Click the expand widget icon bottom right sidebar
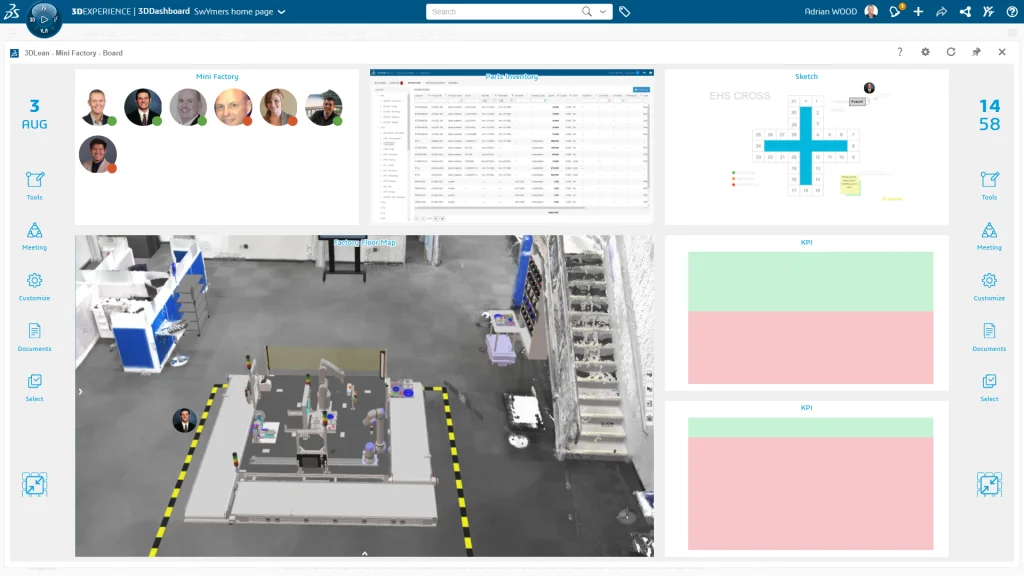 pyautogui.click(x=989, y=483)
